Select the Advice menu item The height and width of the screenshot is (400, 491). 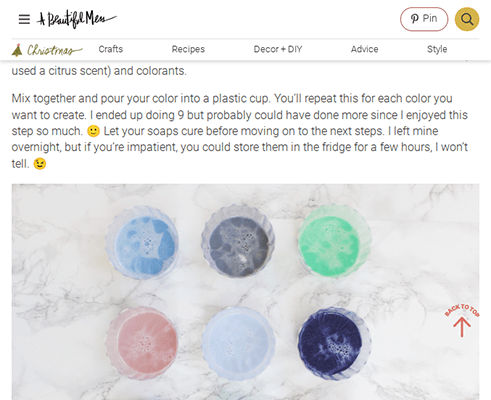pyautogui.click(x=364, y=49)
